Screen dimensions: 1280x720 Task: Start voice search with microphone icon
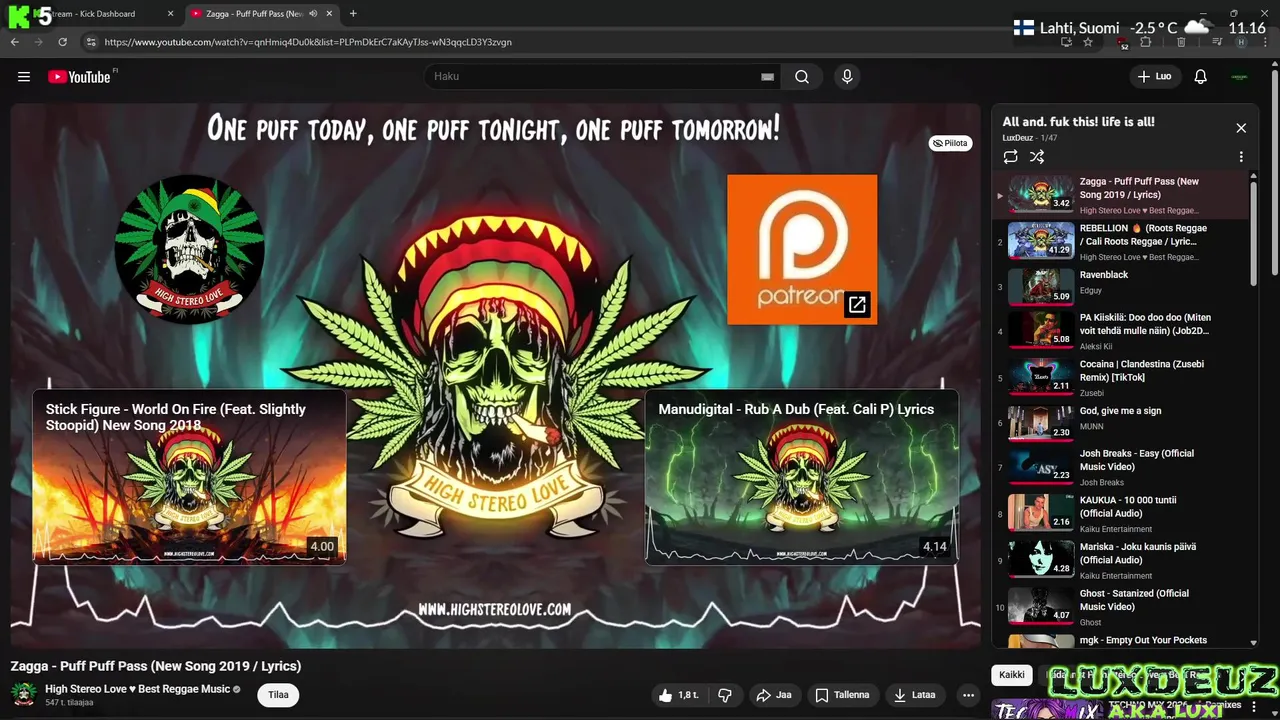847,77
